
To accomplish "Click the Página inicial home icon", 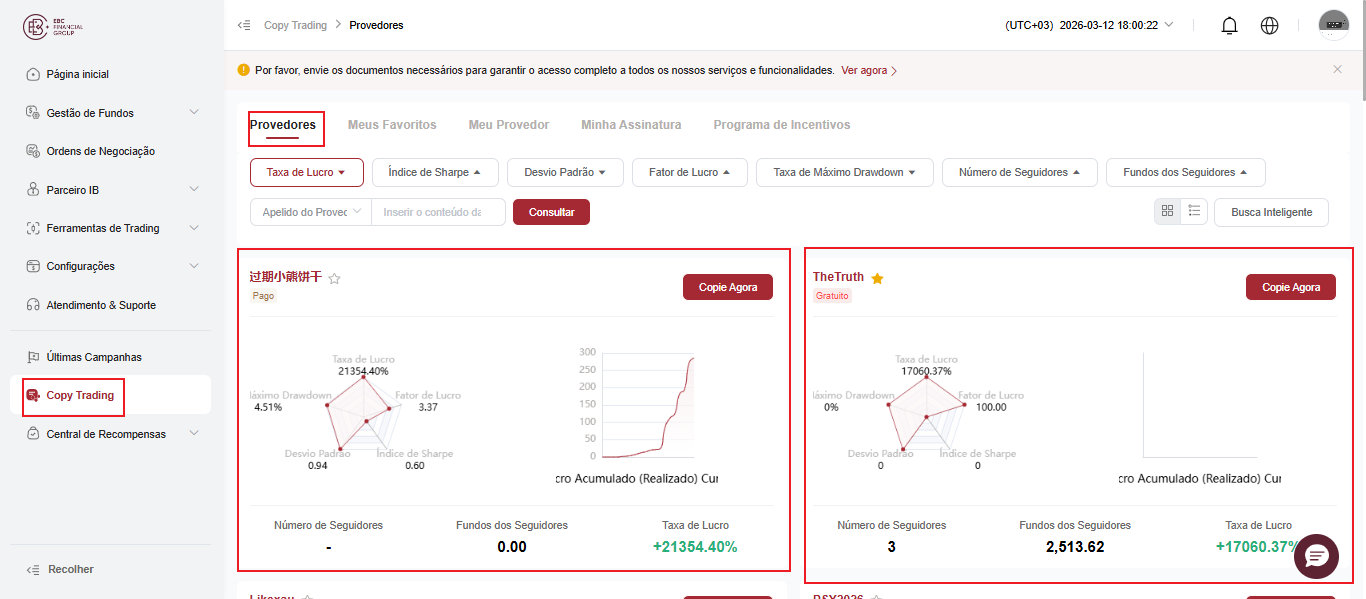I will pyautogui.click(x=33, y=74).
